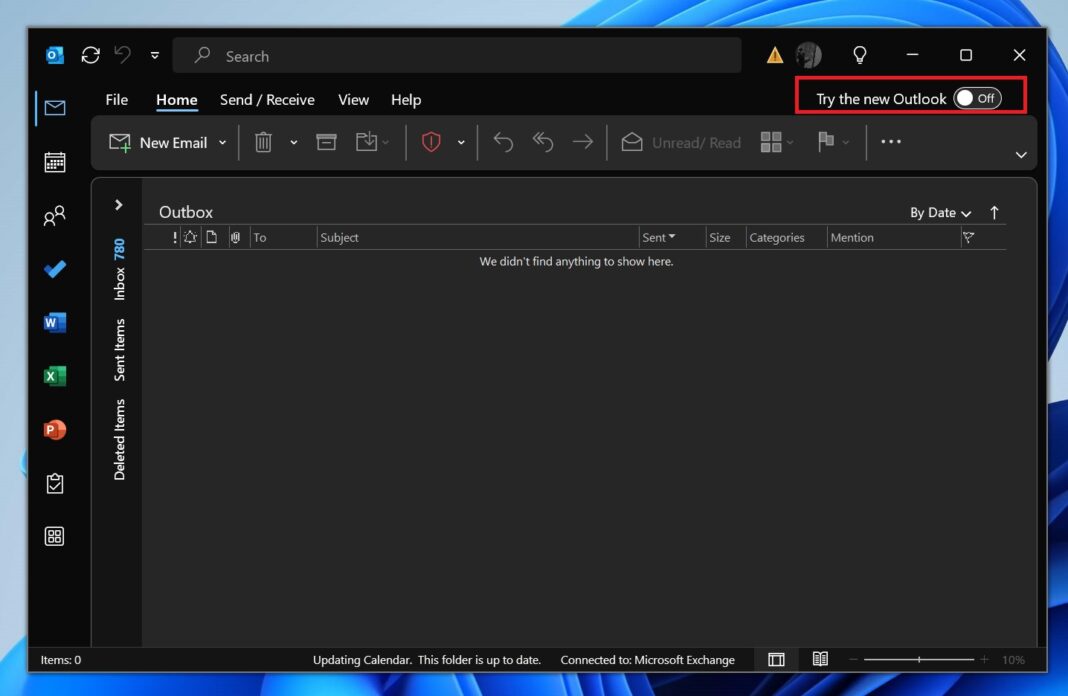Select the People icon in the sidebar
The width and height of the screenshot is (1068, 696).
pos(56,215)
